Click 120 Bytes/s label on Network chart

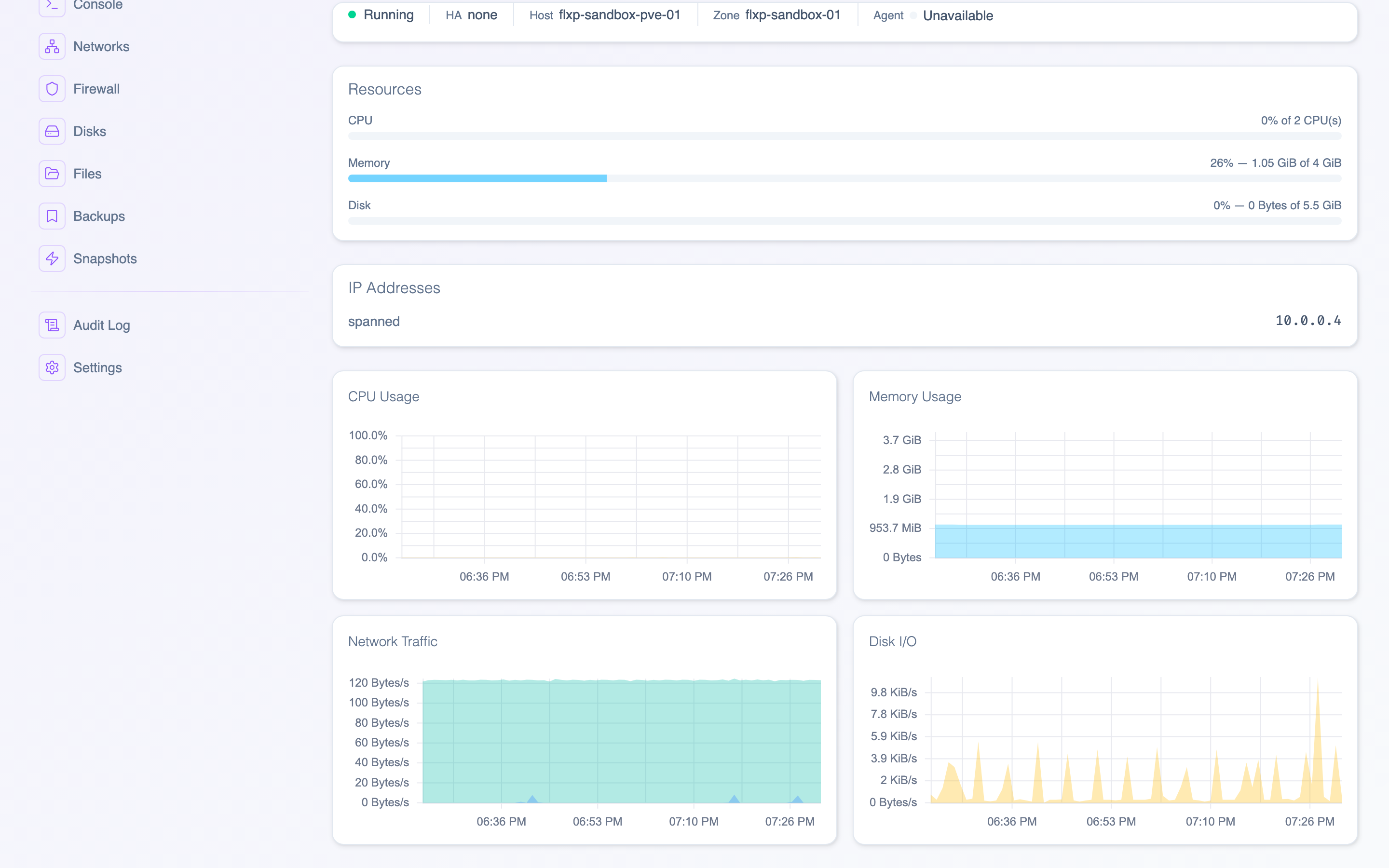click(x=379, y=683)
